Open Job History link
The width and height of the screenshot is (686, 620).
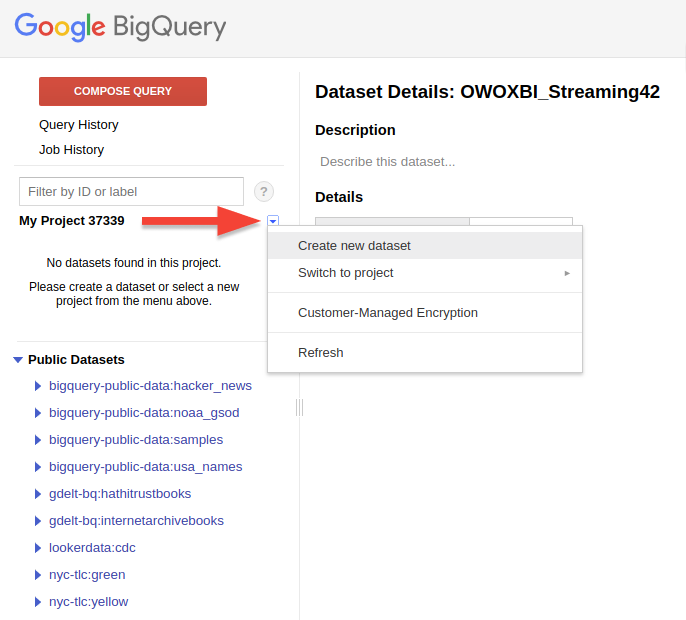pos(72,150)
